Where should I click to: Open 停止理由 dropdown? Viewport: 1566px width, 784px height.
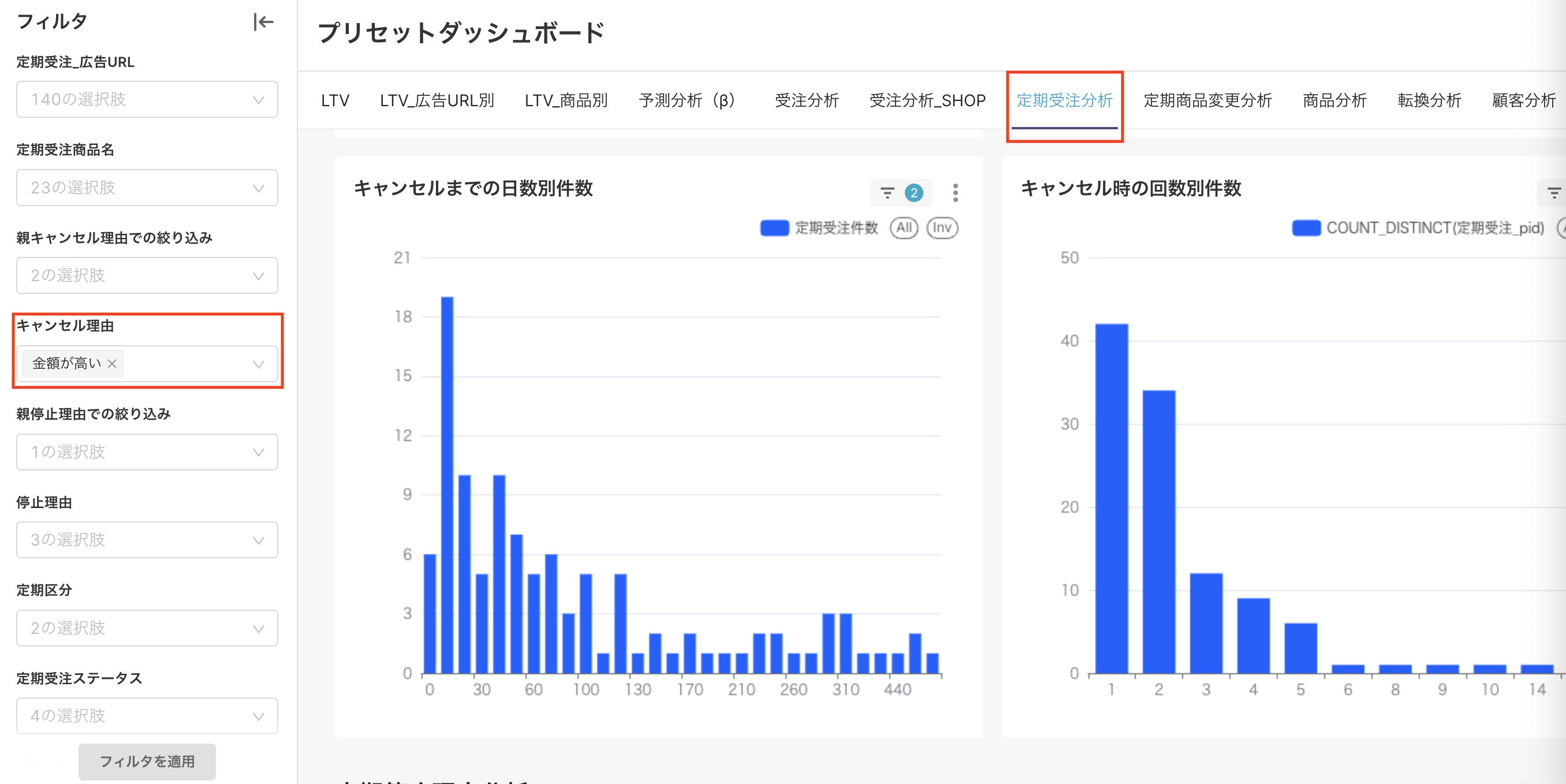click(147, 540)
